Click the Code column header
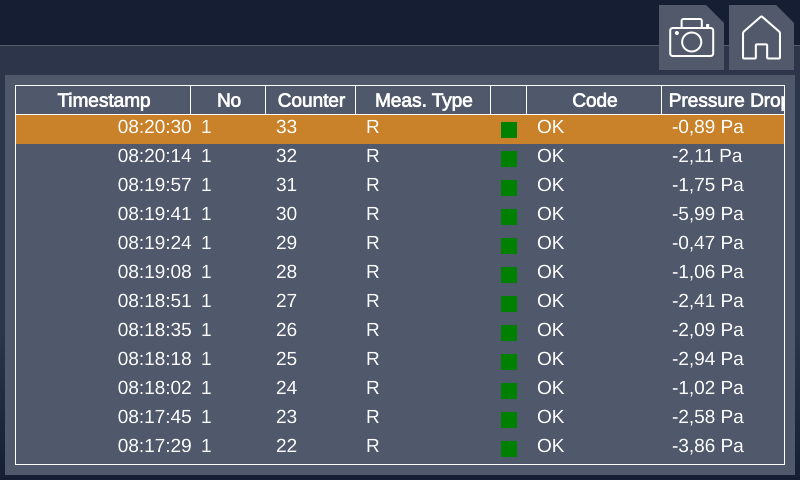Image resolution: width=800 pixels, height=480 pixels. (x=594, y=100)
